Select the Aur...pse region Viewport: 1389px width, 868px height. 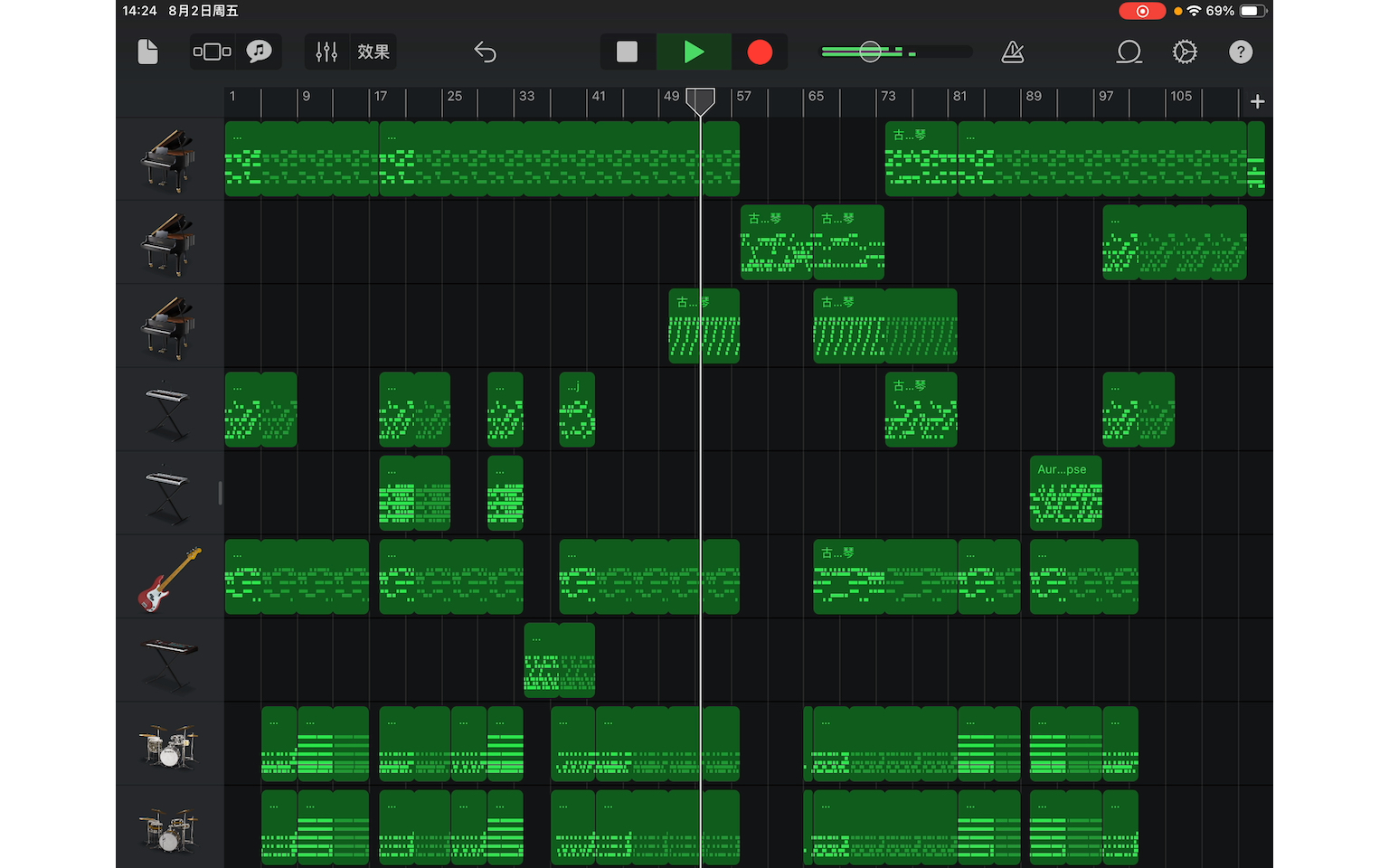[x=1066, y=493]
